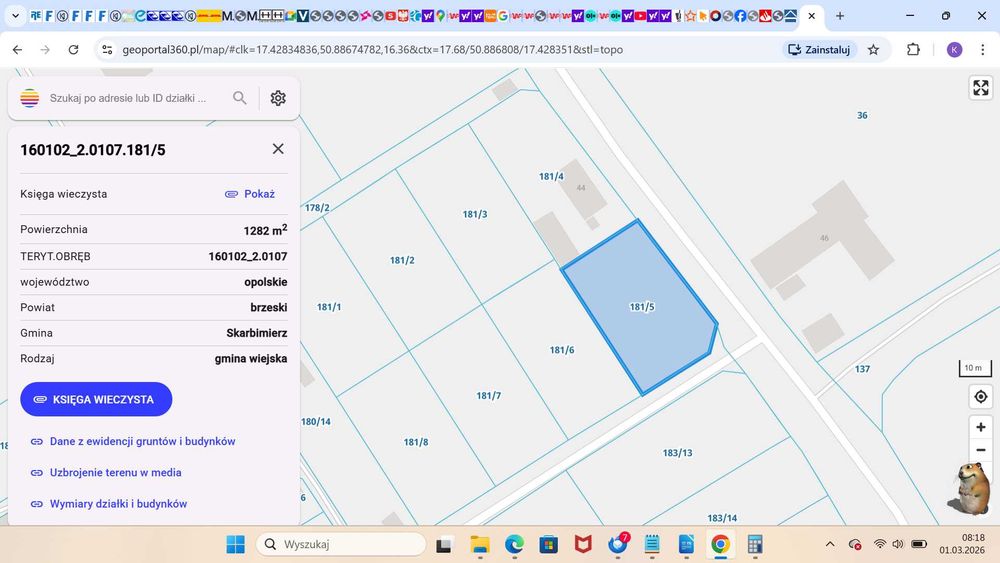Select parcel 178/2 on the map
Viewport: 1000px width, 563px height.
click(317, 208)
